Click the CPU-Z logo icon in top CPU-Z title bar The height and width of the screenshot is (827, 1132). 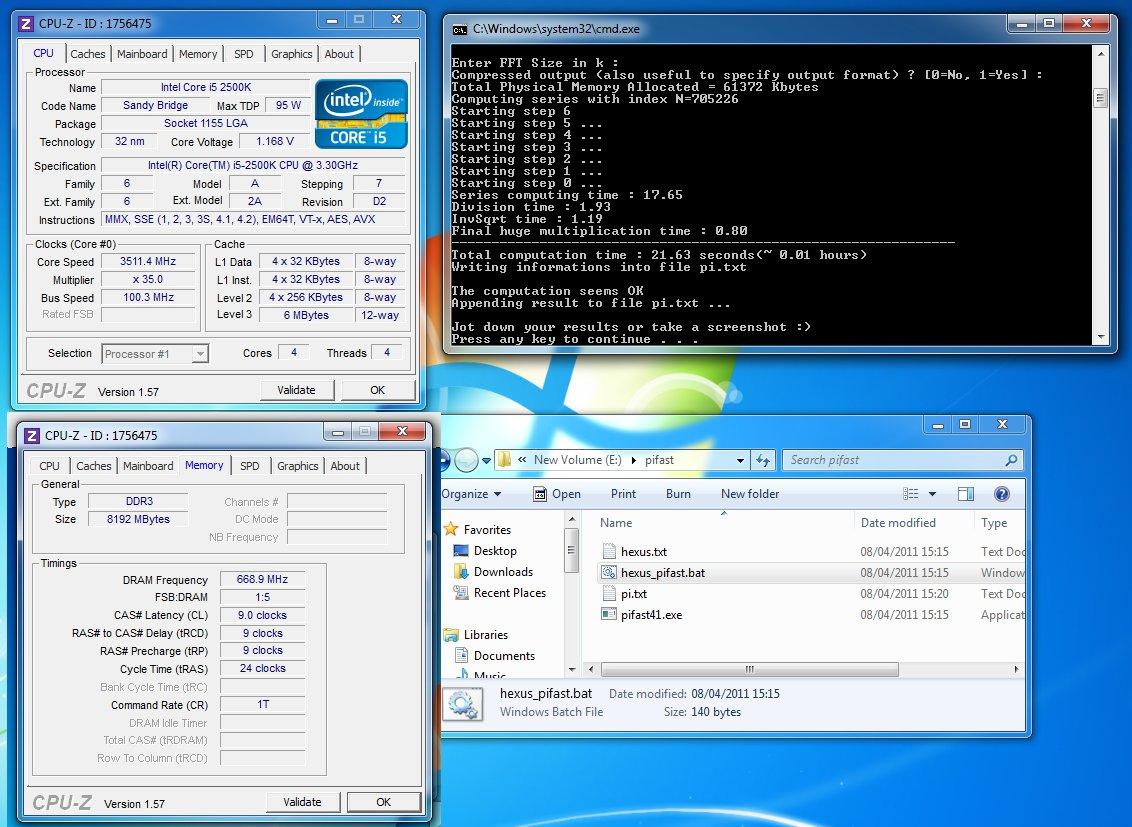26,24
